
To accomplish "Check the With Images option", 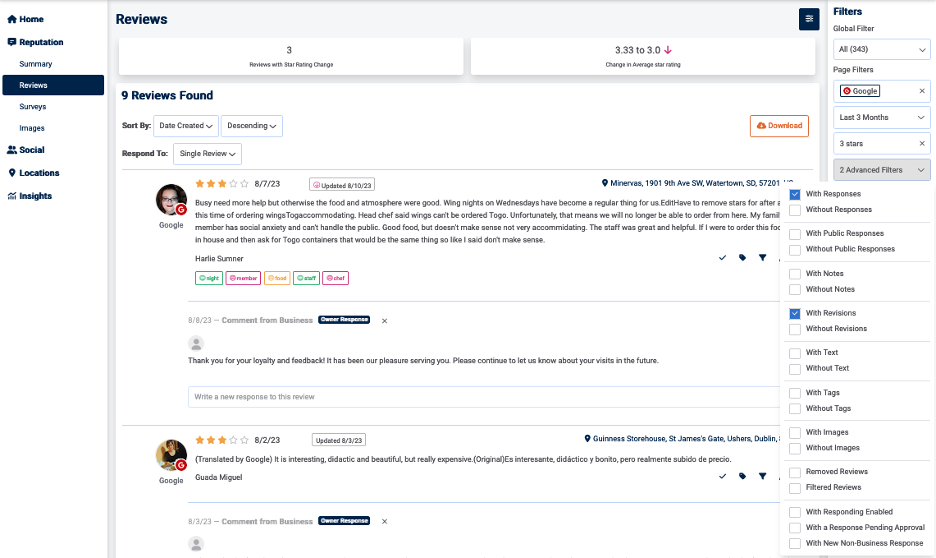I will pyautogui.click(x=795, y=433).
